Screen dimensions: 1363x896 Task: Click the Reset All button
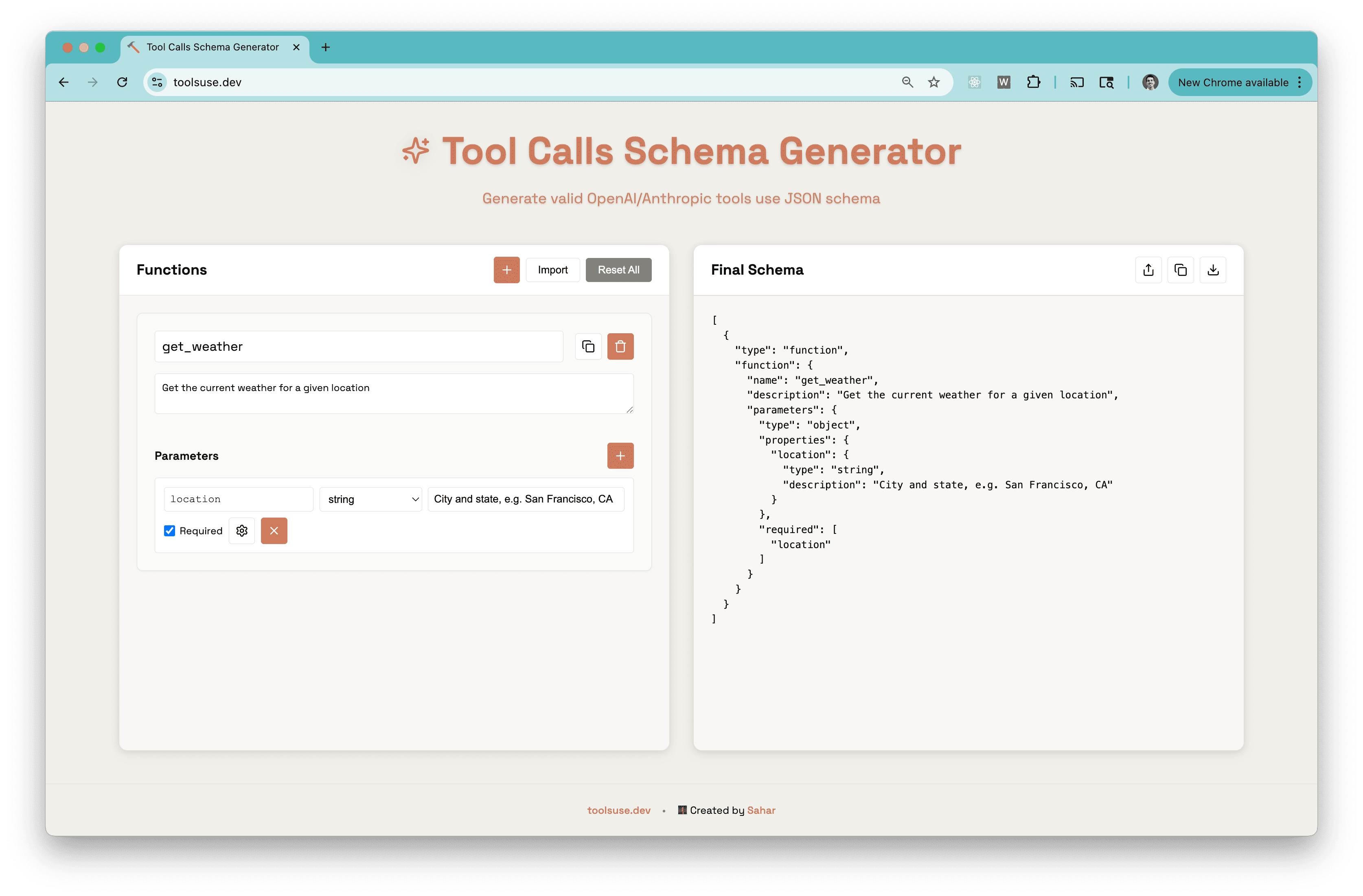[x=618, y=270]
